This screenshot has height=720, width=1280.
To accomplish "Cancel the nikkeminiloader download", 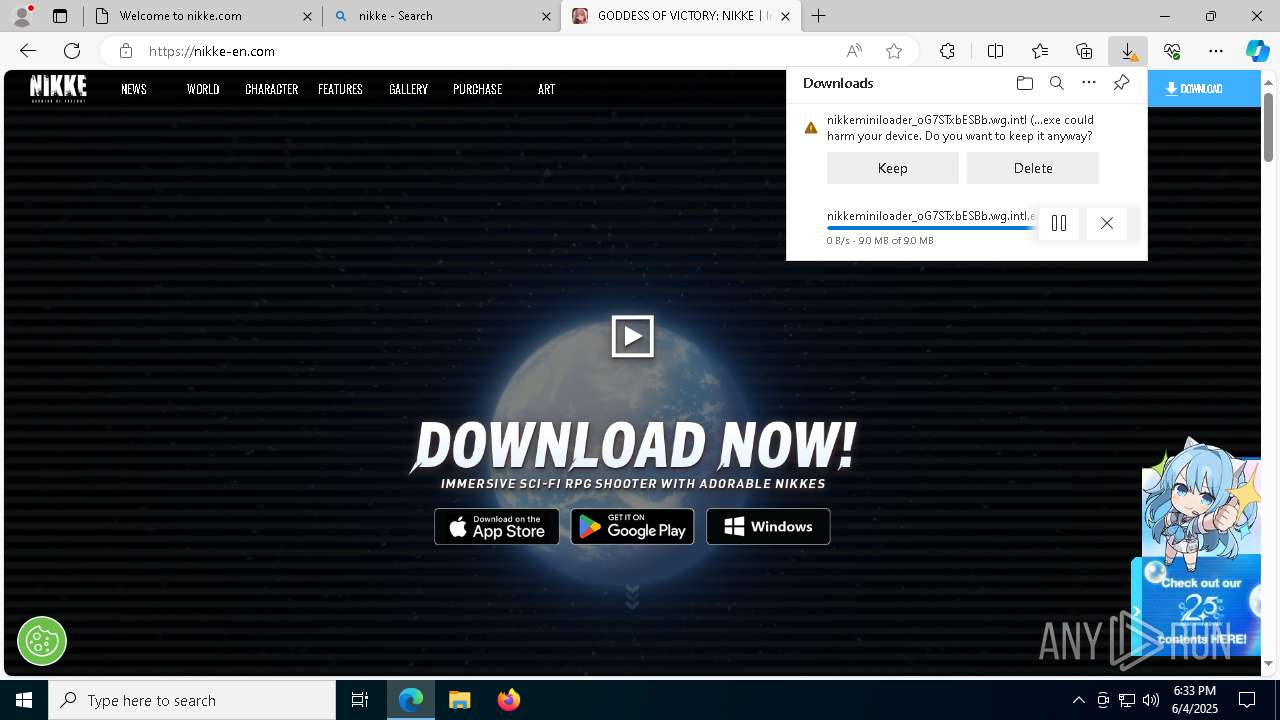I will pyautogui.click(x=1107, y=223).
